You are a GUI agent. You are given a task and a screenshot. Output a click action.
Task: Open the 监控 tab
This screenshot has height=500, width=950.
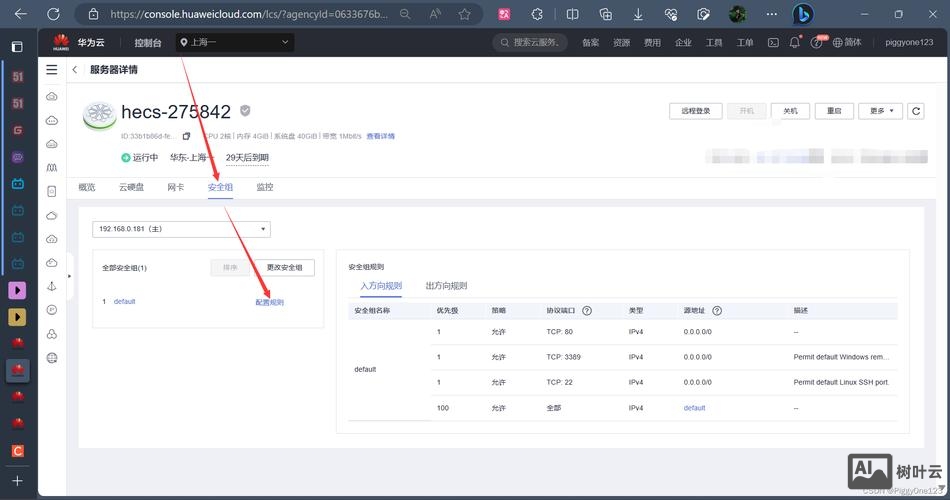(264, 187)
